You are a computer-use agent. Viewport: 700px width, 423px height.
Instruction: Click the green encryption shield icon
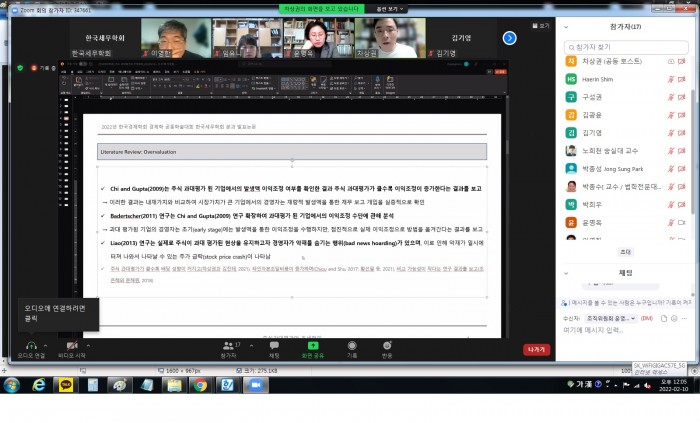coord(20,68)
